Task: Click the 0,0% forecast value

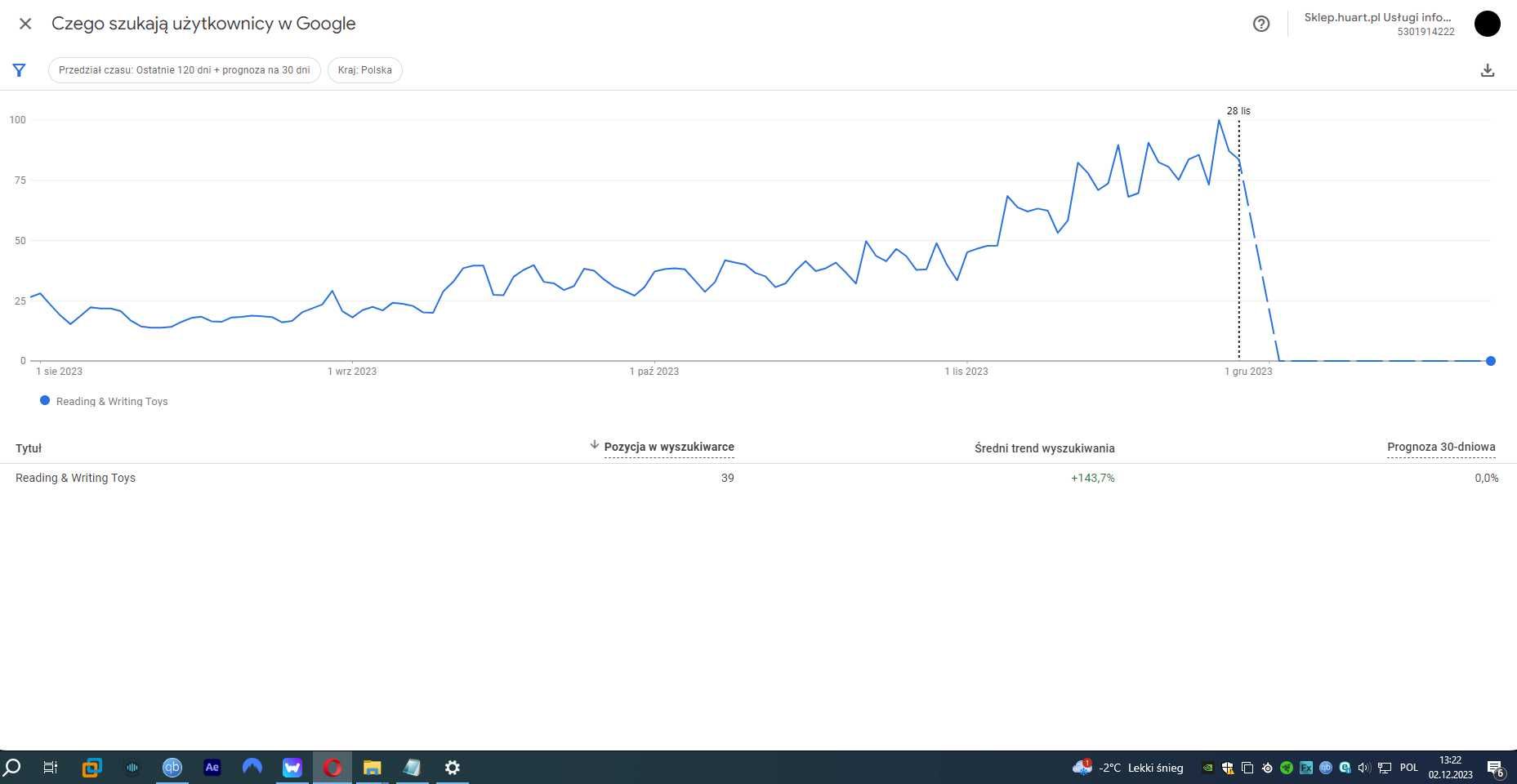Action: (x=1487, y=478)
